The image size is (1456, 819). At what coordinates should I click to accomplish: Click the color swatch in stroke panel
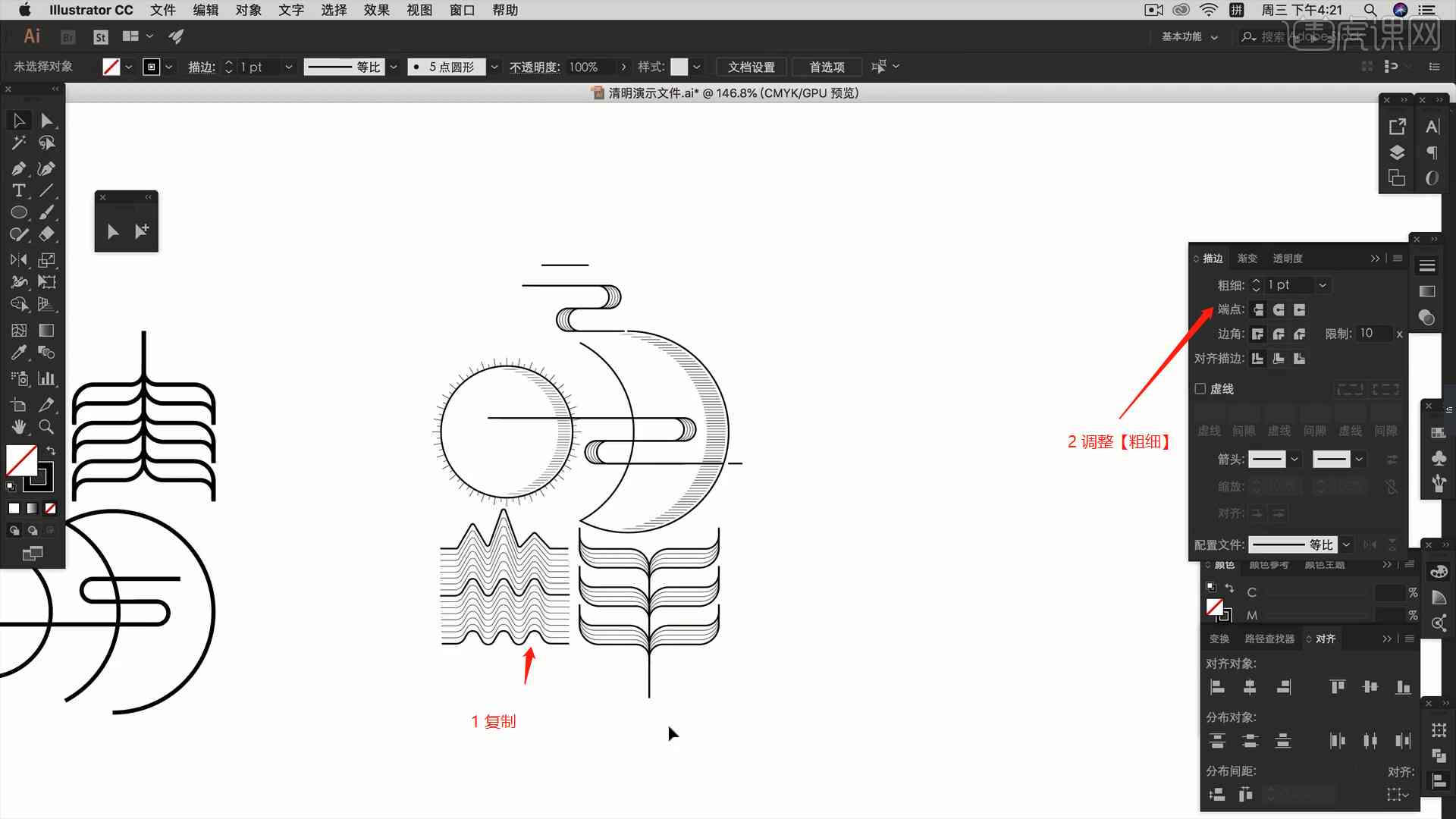click(151, 66)
